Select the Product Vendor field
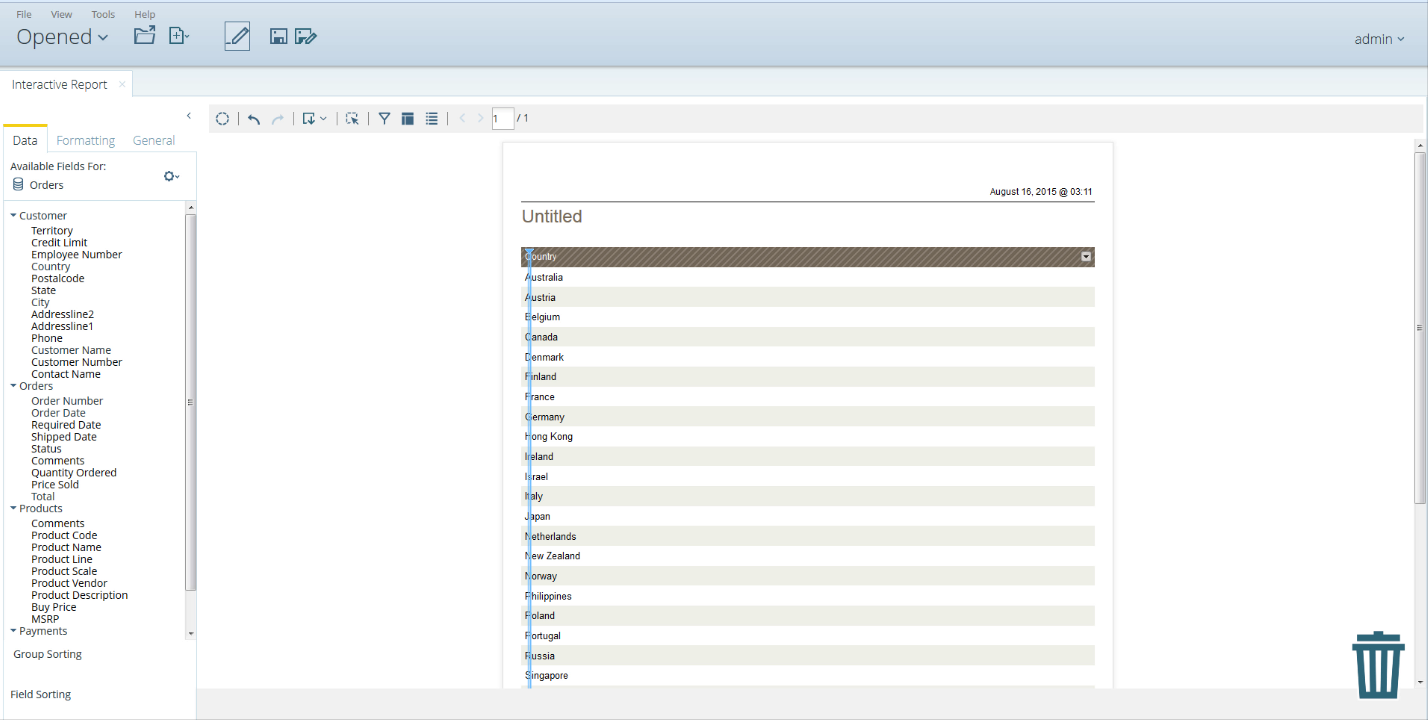Screen dimensions: 1428x720 pos(69,583)
